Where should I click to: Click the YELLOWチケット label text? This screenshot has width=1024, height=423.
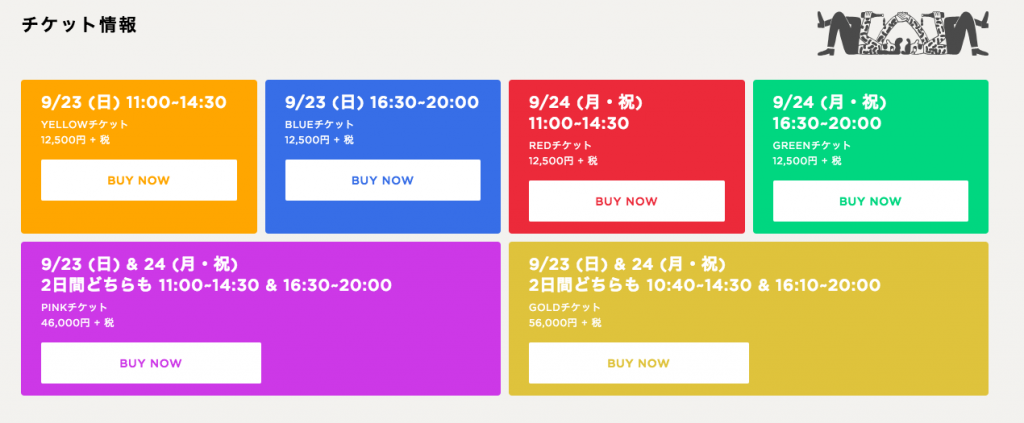[x=85, y=124]
